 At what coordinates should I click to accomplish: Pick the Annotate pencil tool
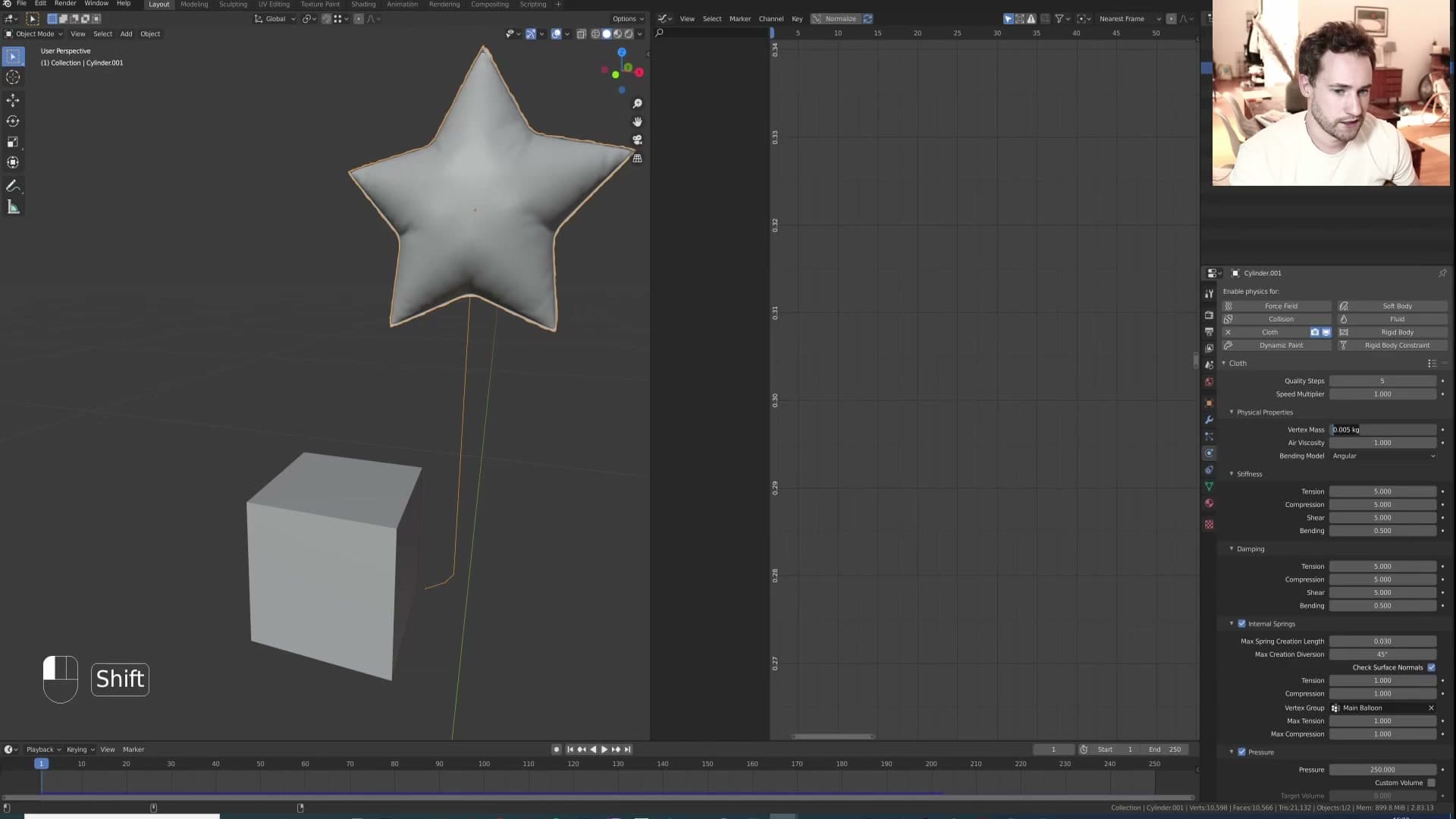tap(13, 186)
